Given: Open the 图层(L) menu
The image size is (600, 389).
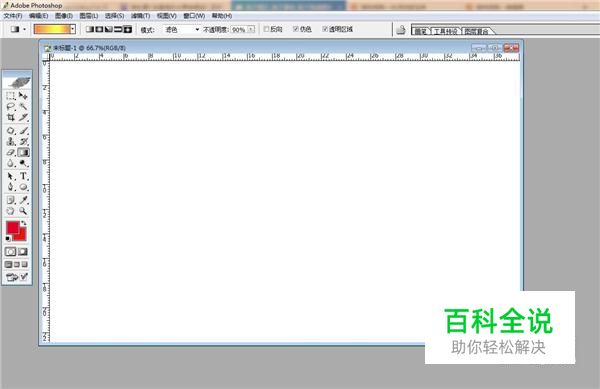Looking at the screenshot, I should tap(89, 16).
